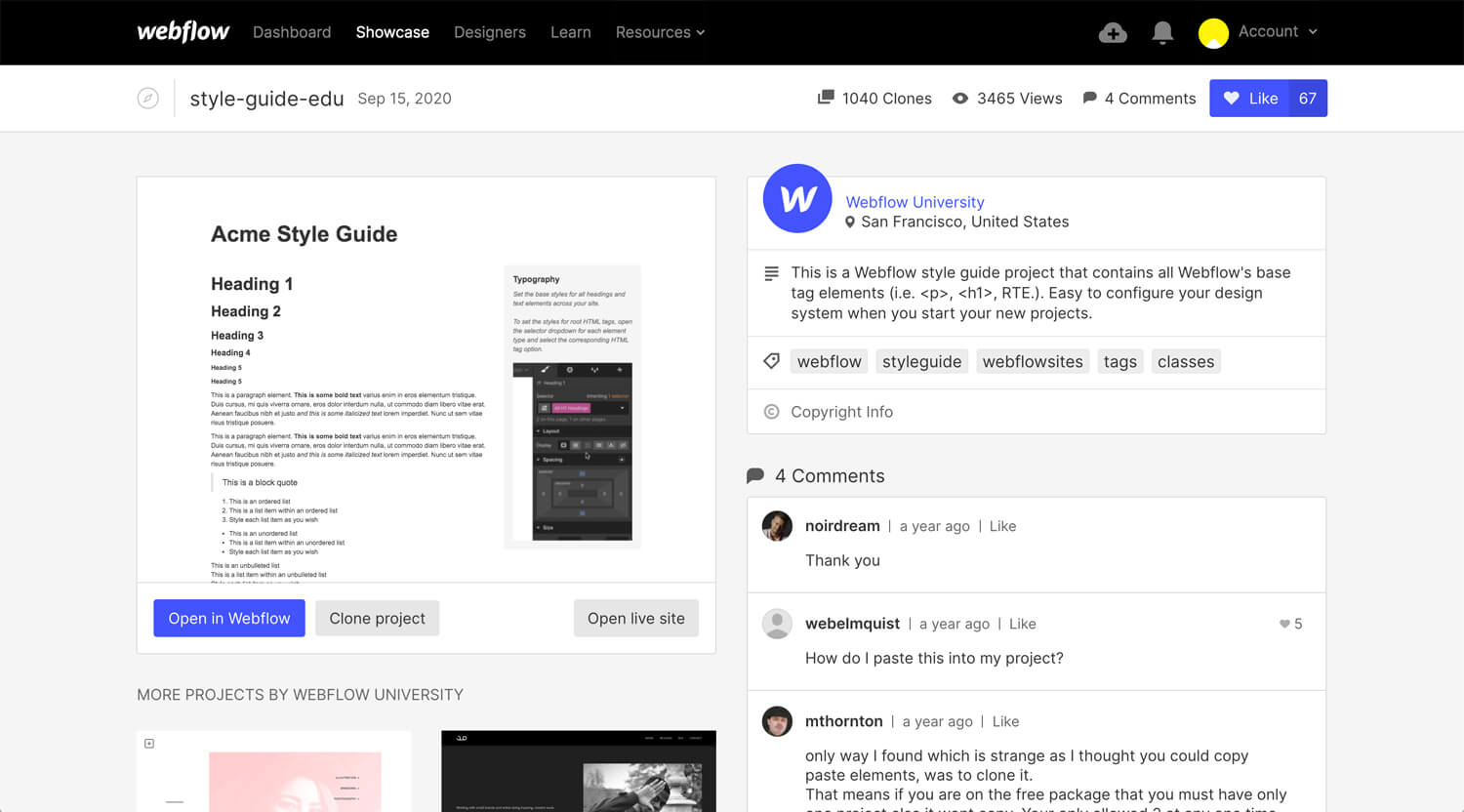Like webelmquist's comment
1464x812 pixels.
tap(1022, 624)
